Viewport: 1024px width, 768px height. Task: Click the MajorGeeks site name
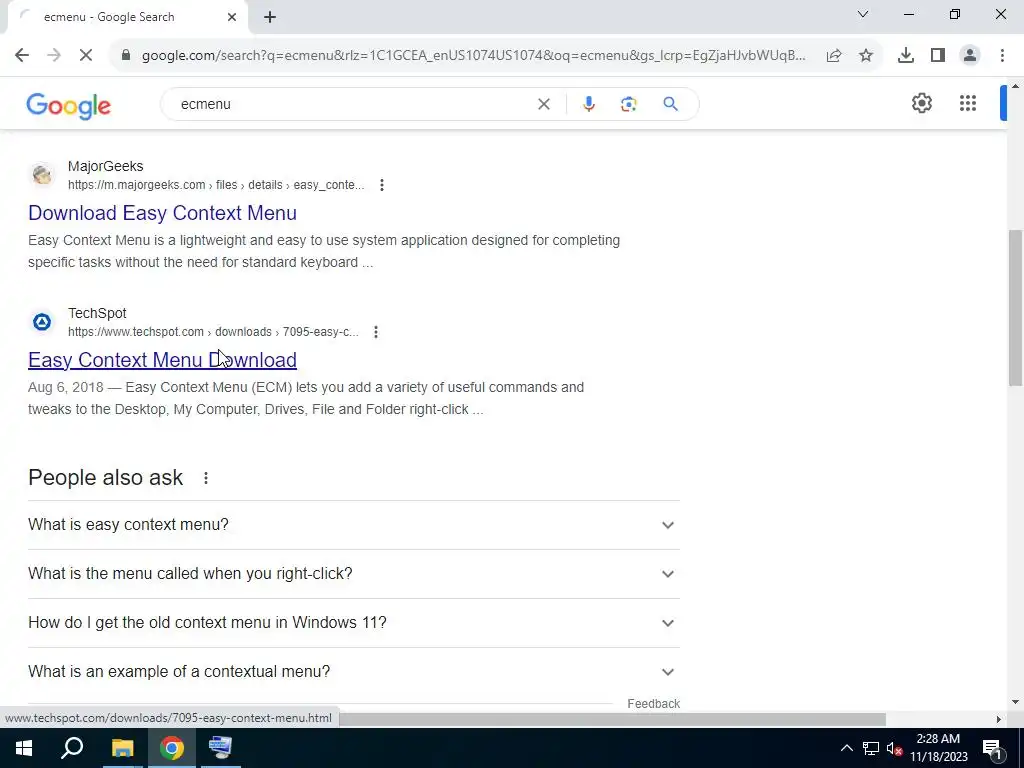tap(106, 167)
